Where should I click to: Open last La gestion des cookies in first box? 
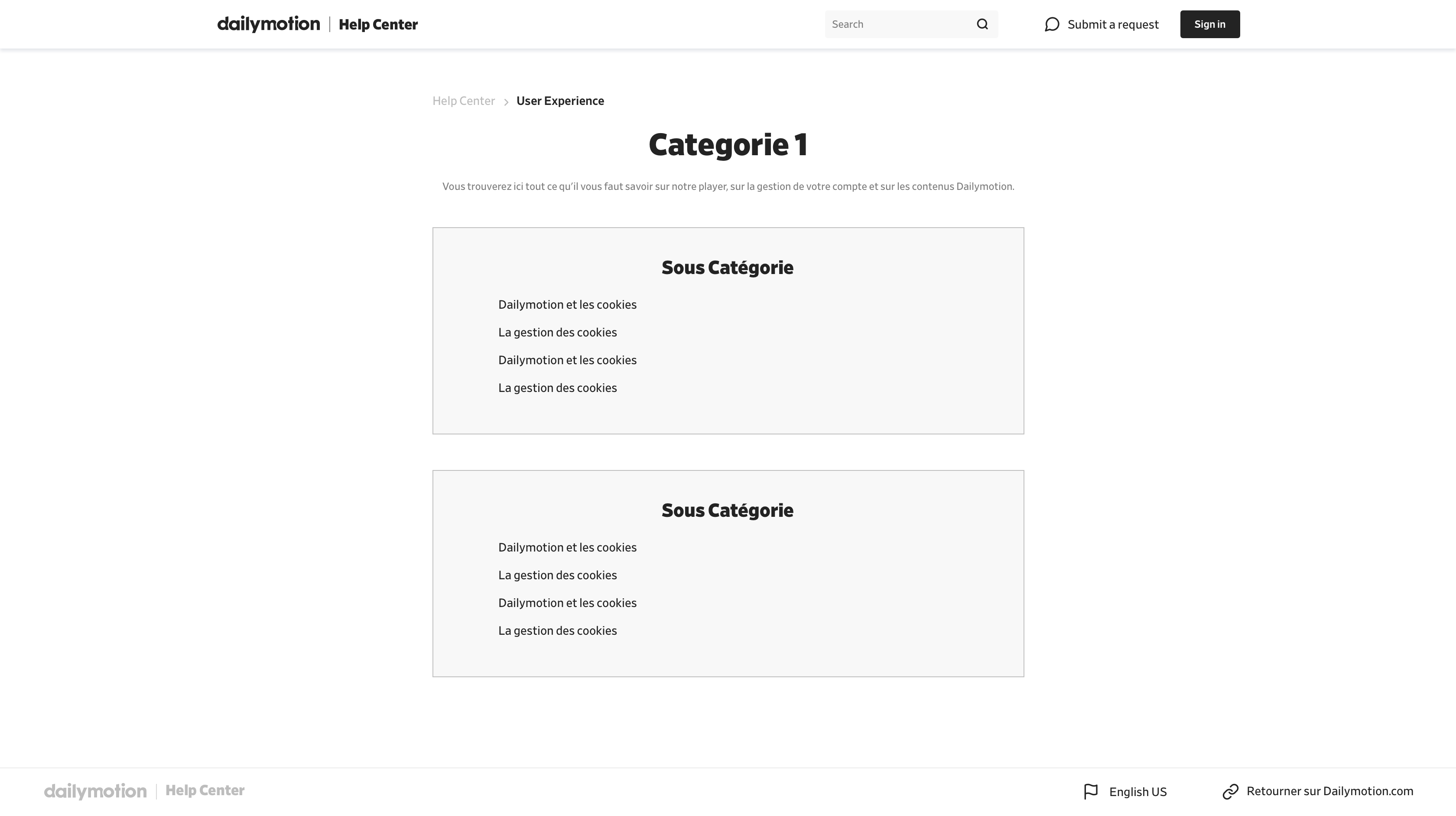coord(557,388)
